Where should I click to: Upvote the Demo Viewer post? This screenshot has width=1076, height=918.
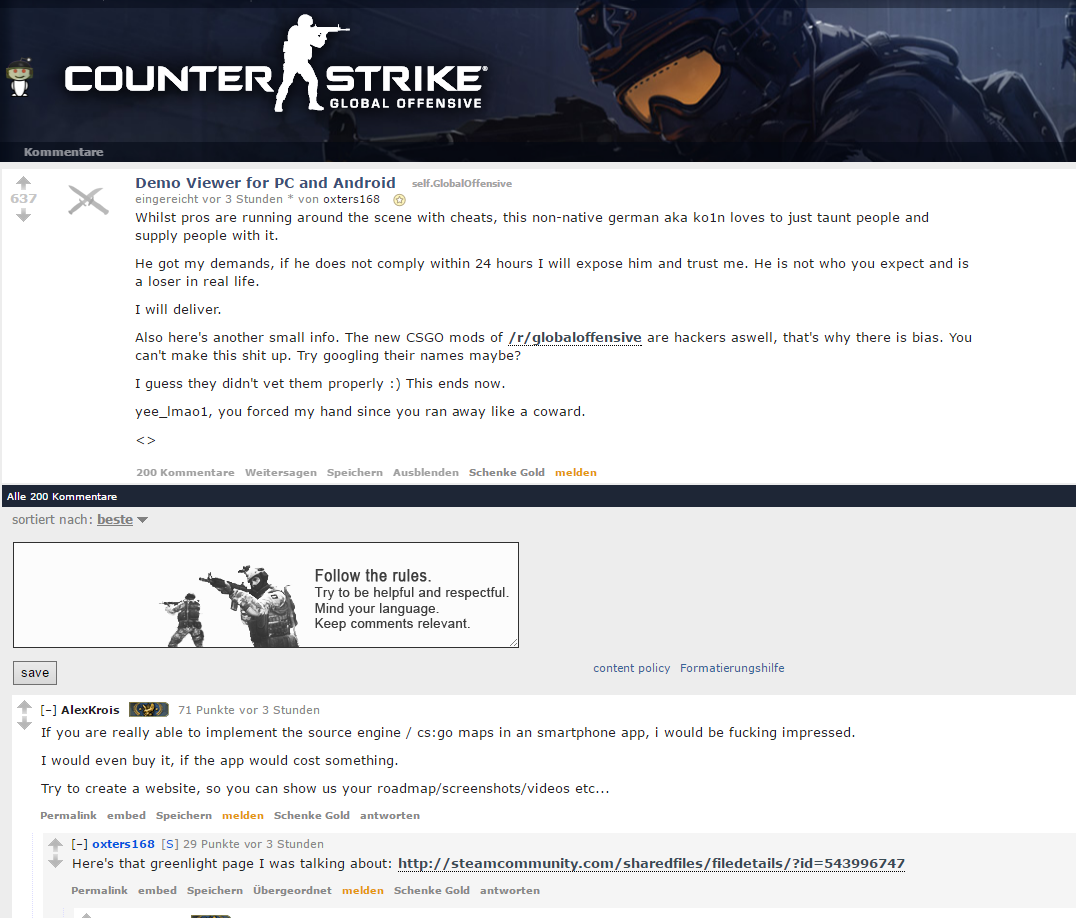[x=23, y=183]
